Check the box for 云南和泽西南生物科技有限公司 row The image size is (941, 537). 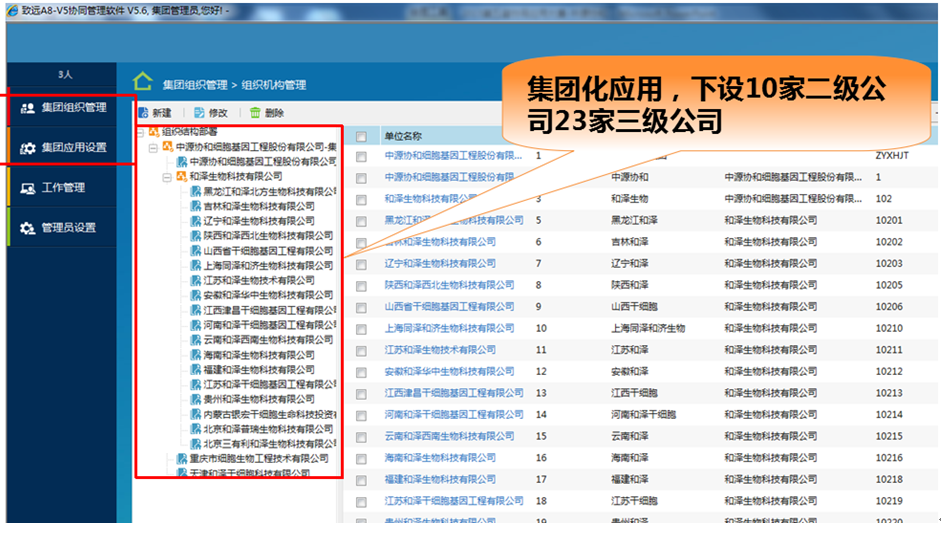click(362, 437)
